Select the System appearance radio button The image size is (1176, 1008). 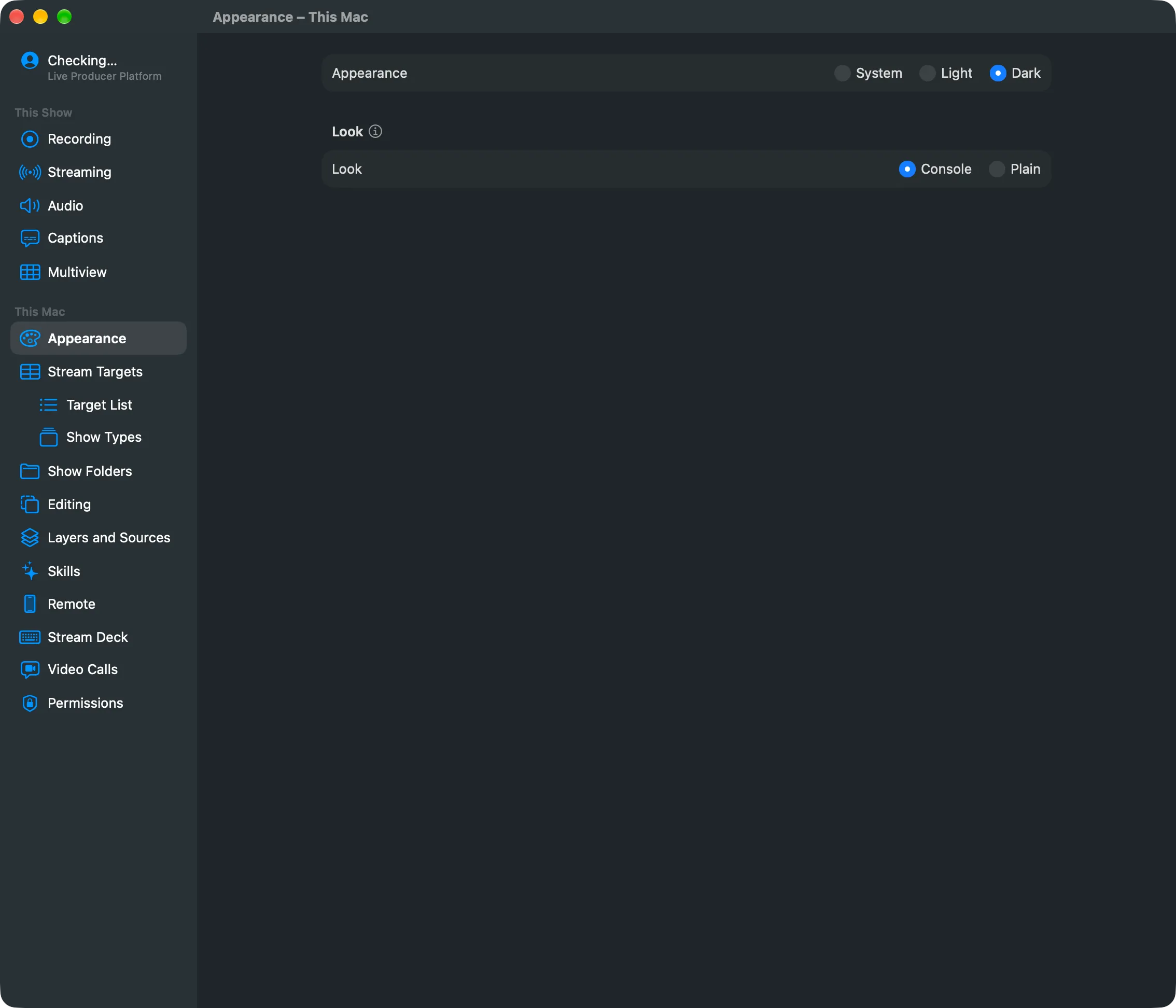(842, 73)
